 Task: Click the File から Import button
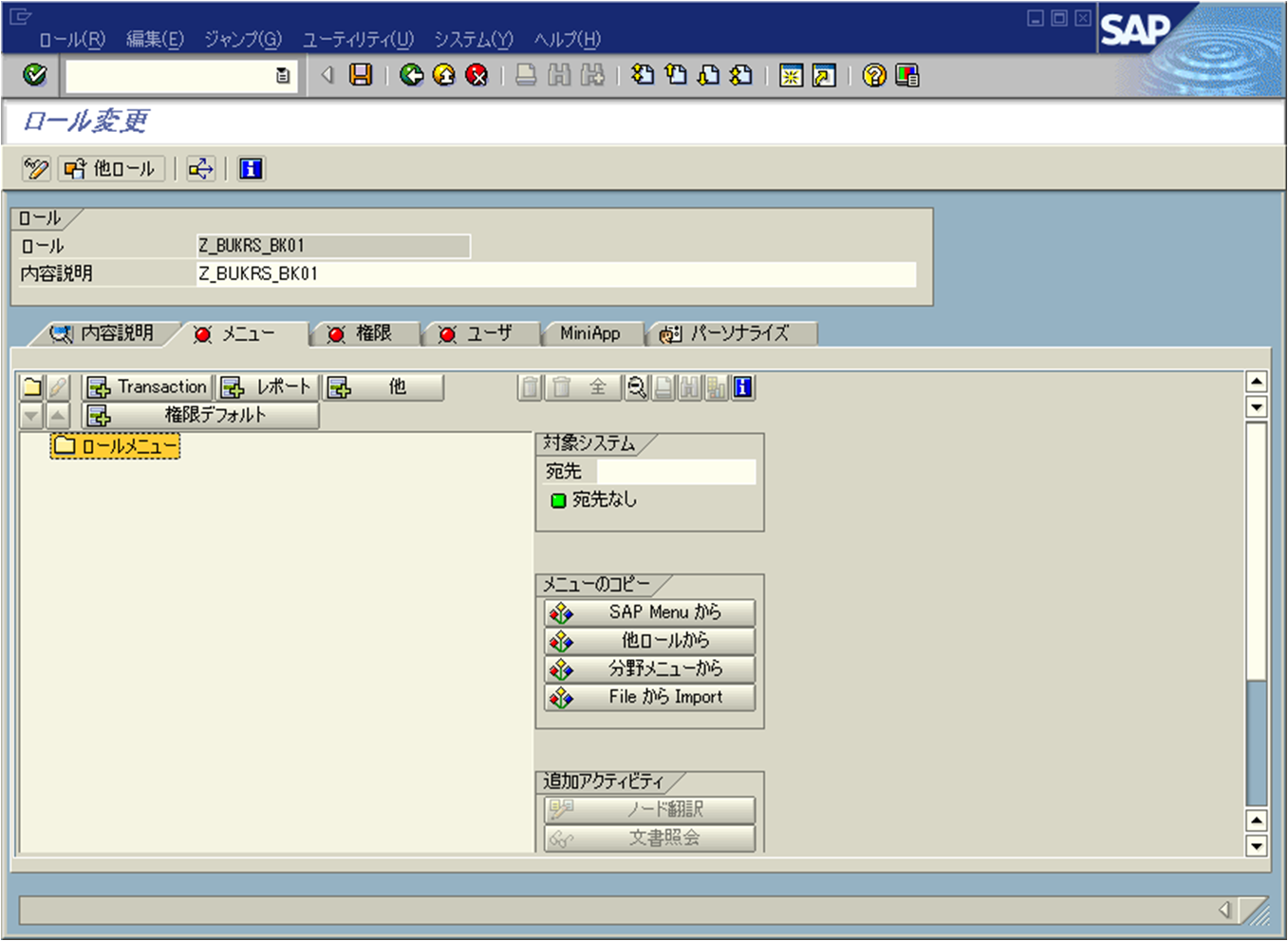click(648, 697)
